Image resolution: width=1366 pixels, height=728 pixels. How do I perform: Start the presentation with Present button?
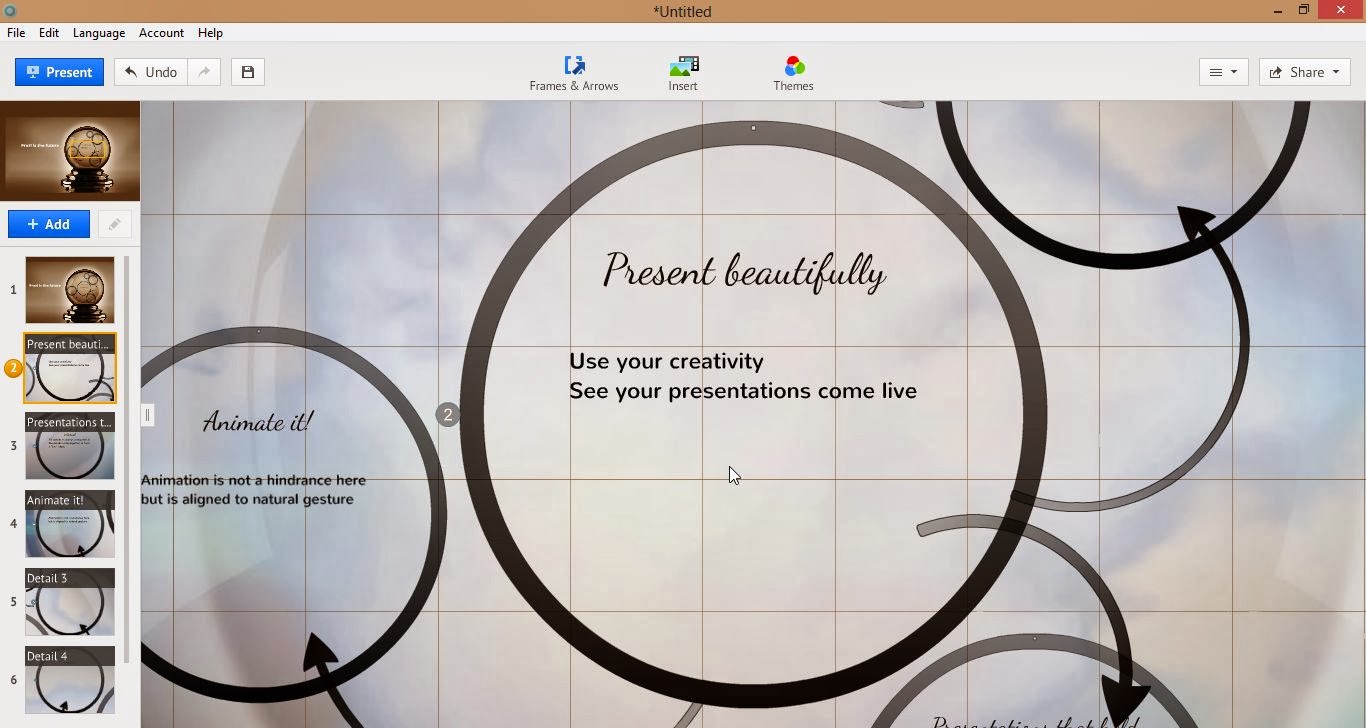59,72
